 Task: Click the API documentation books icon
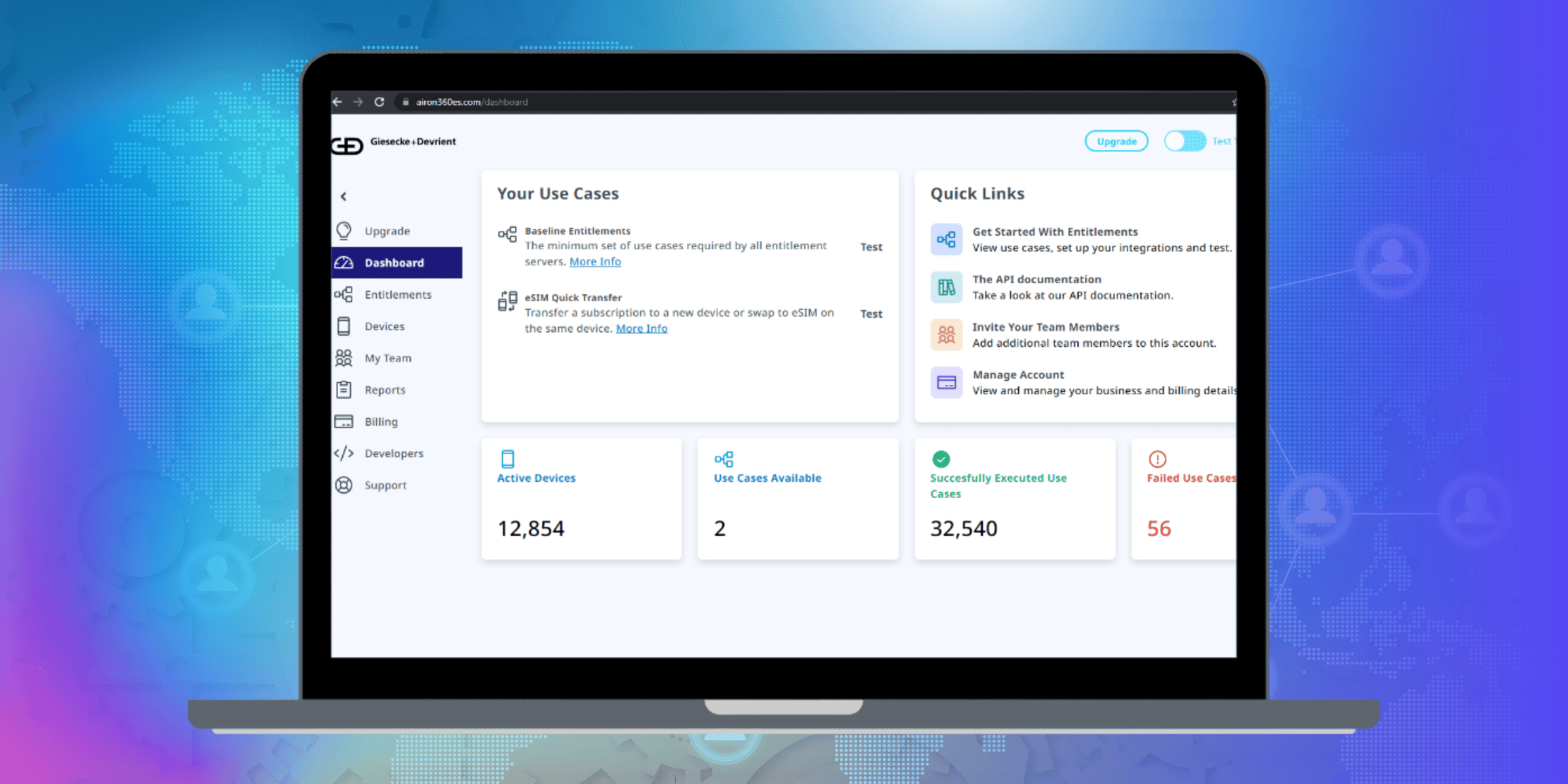click(946, 286)
